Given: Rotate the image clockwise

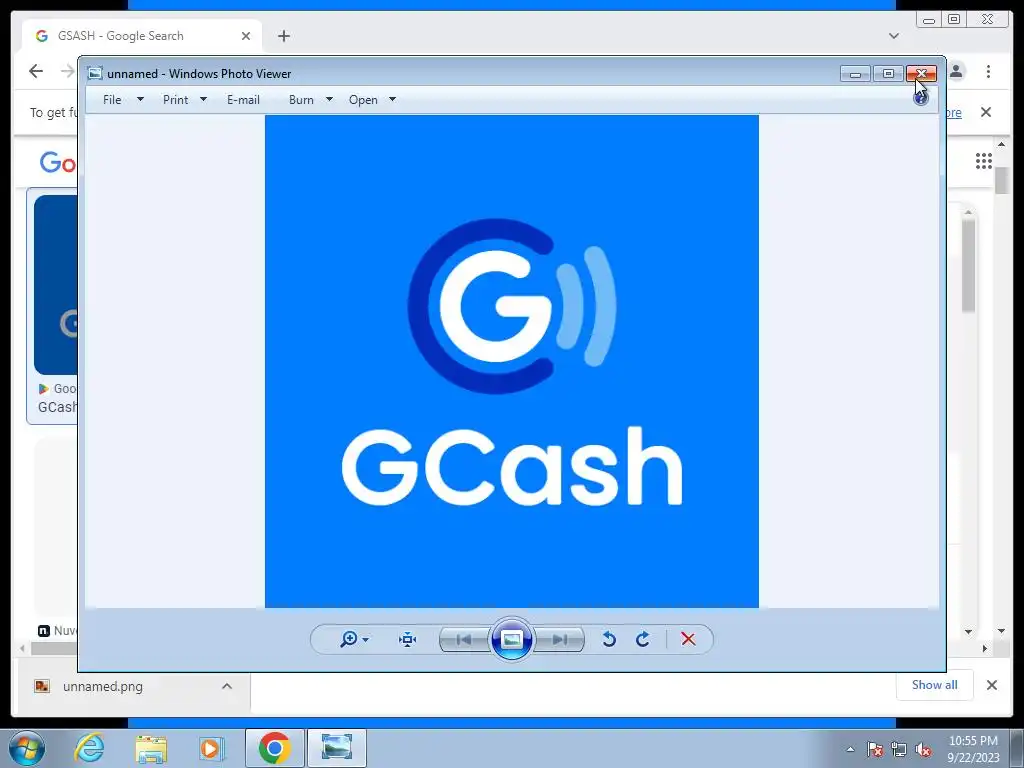Looking at the screenshot, I should pos(643,639).
